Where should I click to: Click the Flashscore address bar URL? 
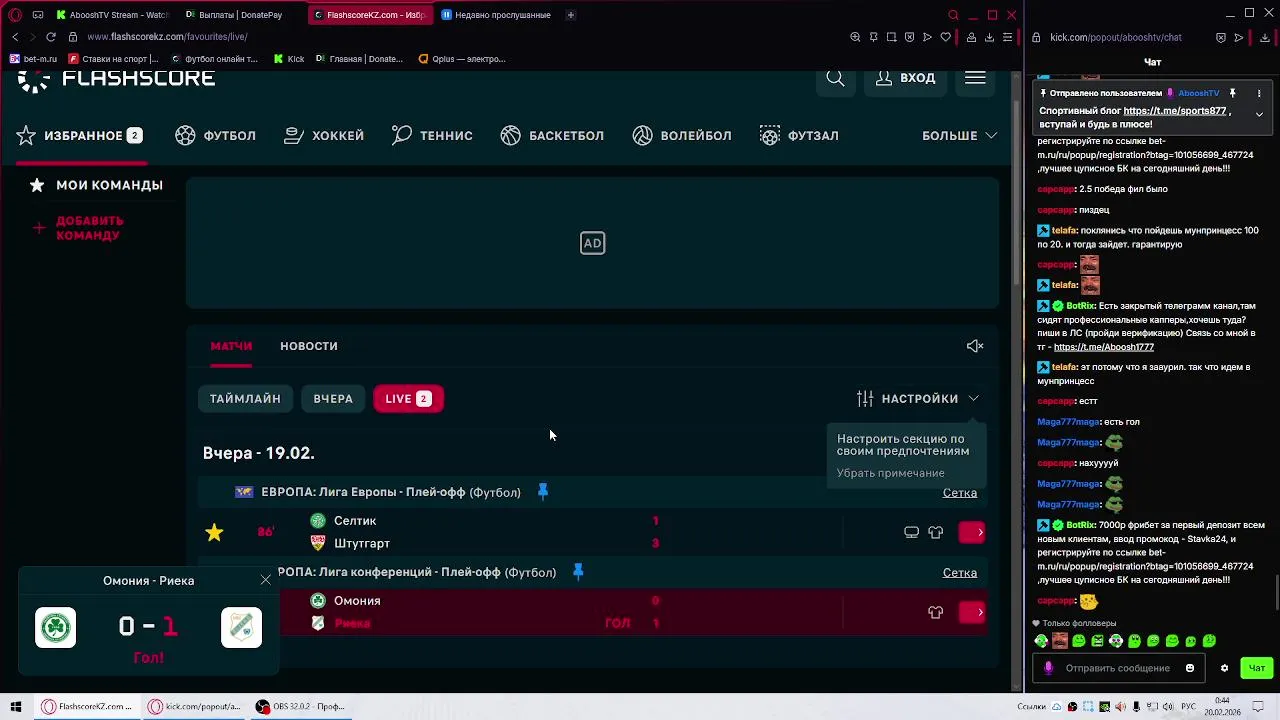[167, 37]
